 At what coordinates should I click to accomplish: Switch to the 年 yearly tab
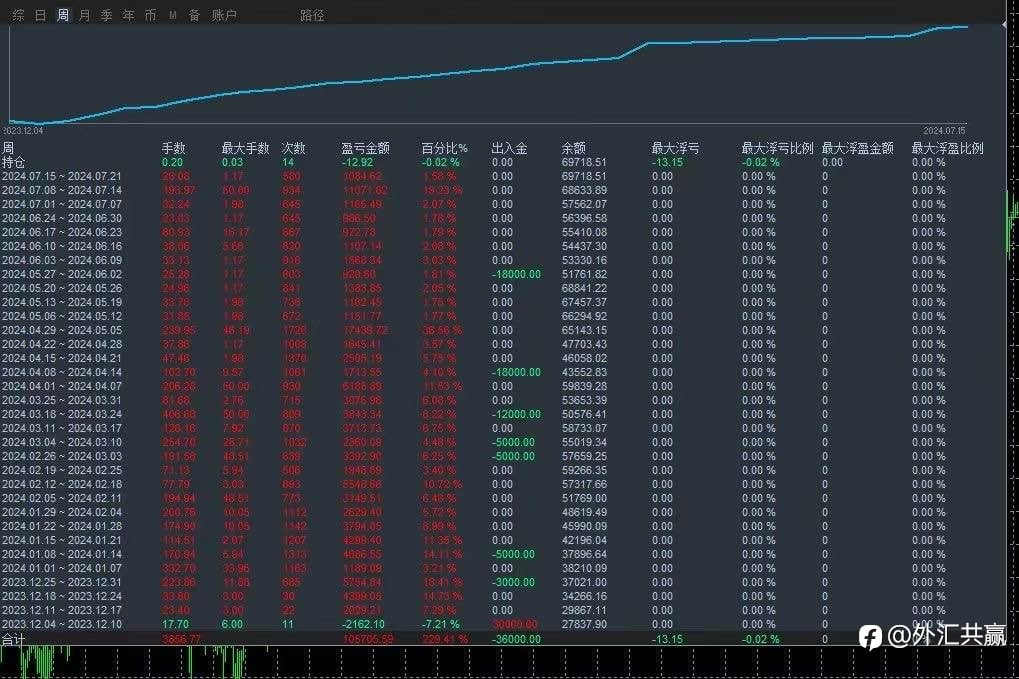(129, 15)
